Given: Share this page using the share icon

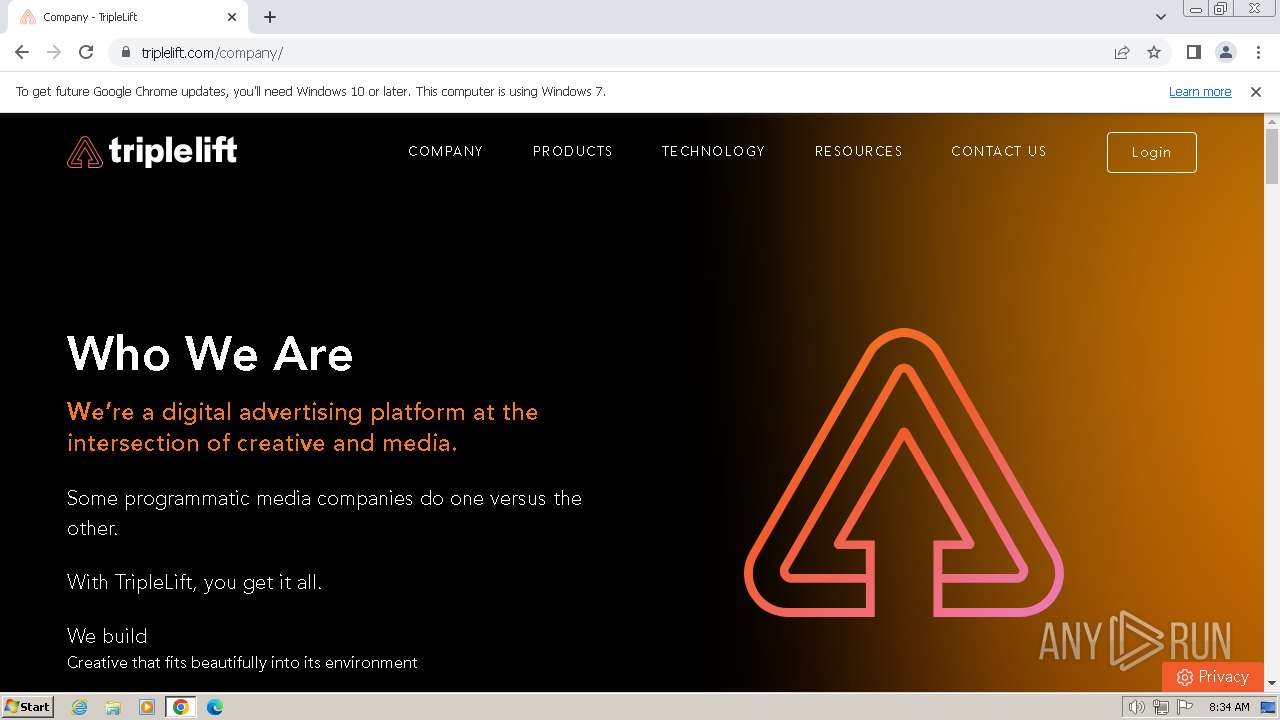Looking at the screenshot, I should pyautogui.click(x=1122, y=52).
